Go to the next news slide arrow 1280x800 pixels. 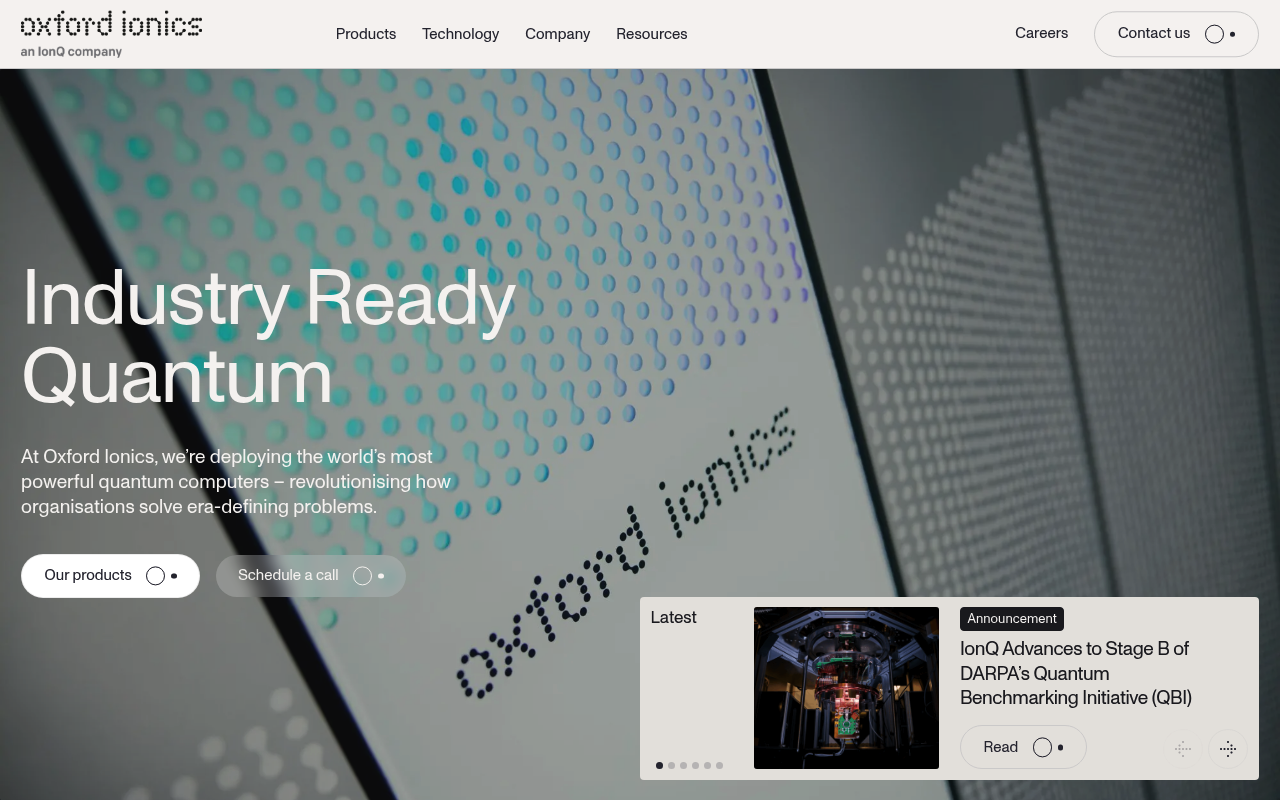pos(1228,749)
